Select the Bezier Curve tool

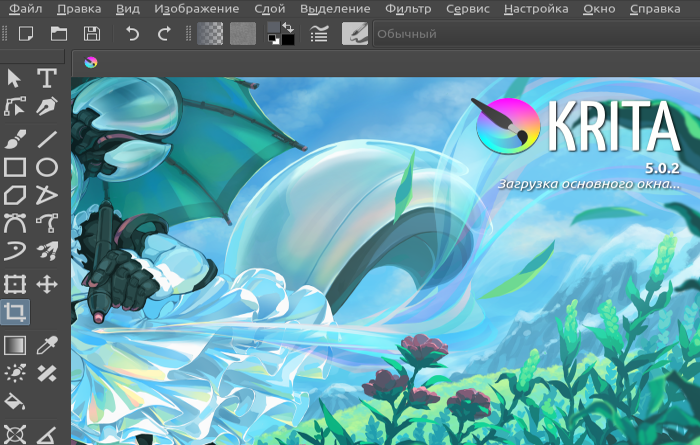tap(14, 223)
